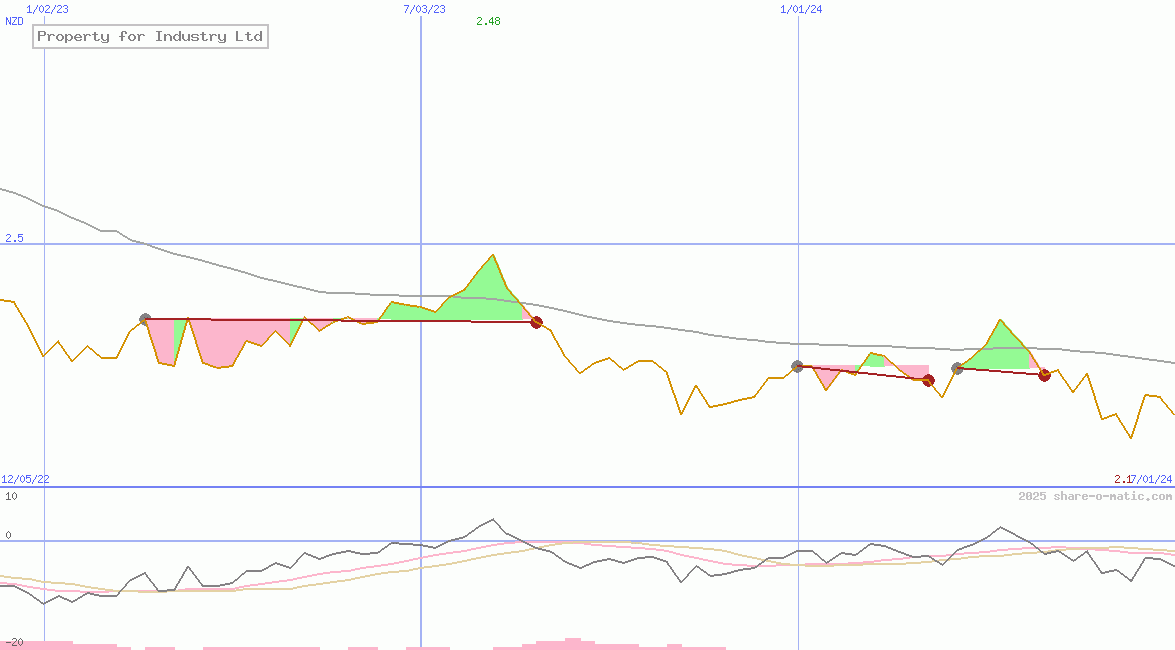
Task: Click the oscillator -20 scale label
Action: coord(14,642)
